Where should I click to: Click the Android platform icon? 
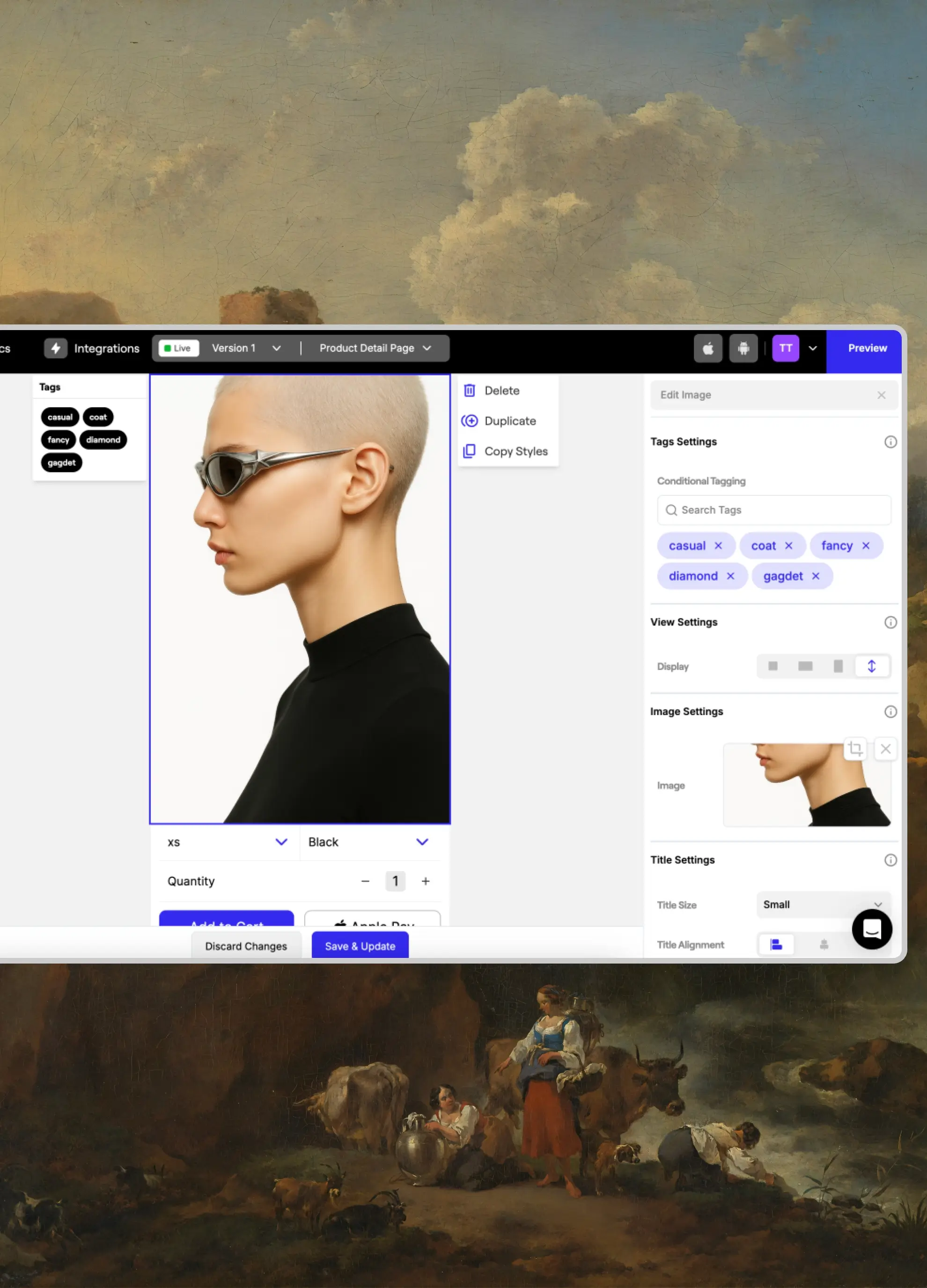click(x=743, y=348)
